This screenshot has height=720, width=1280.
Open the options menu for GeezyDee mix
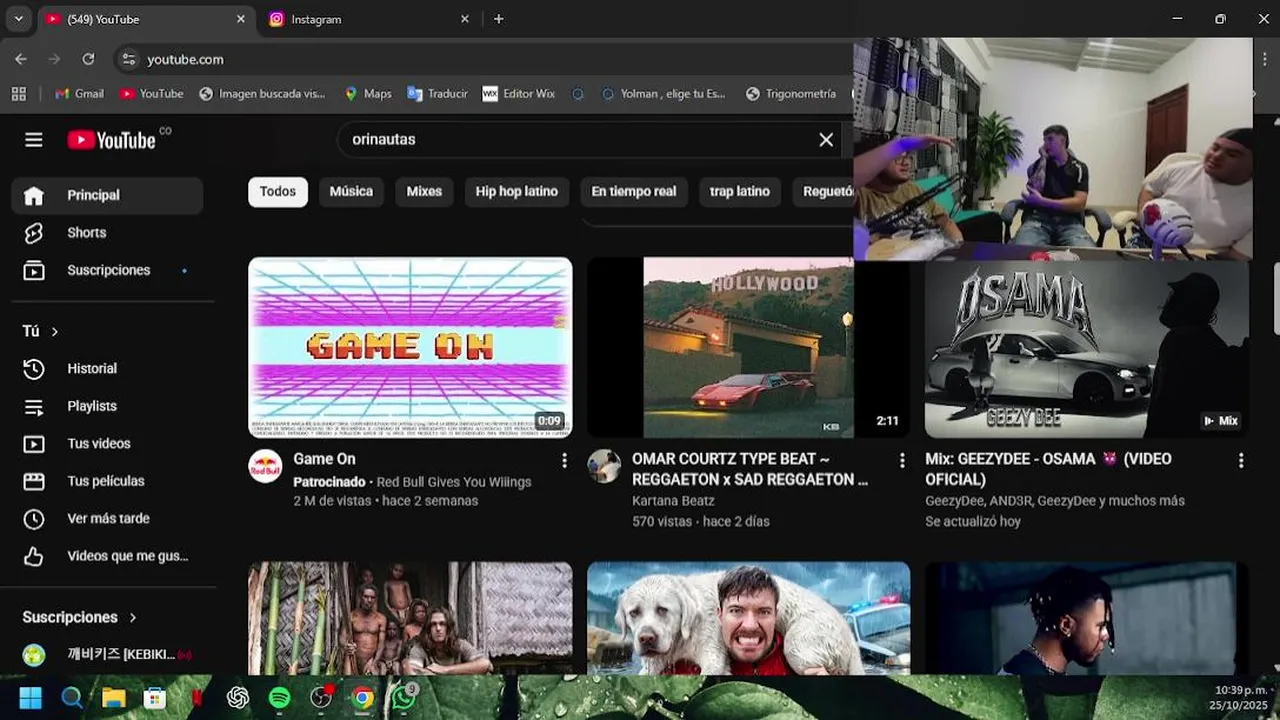coord(1241,460)
